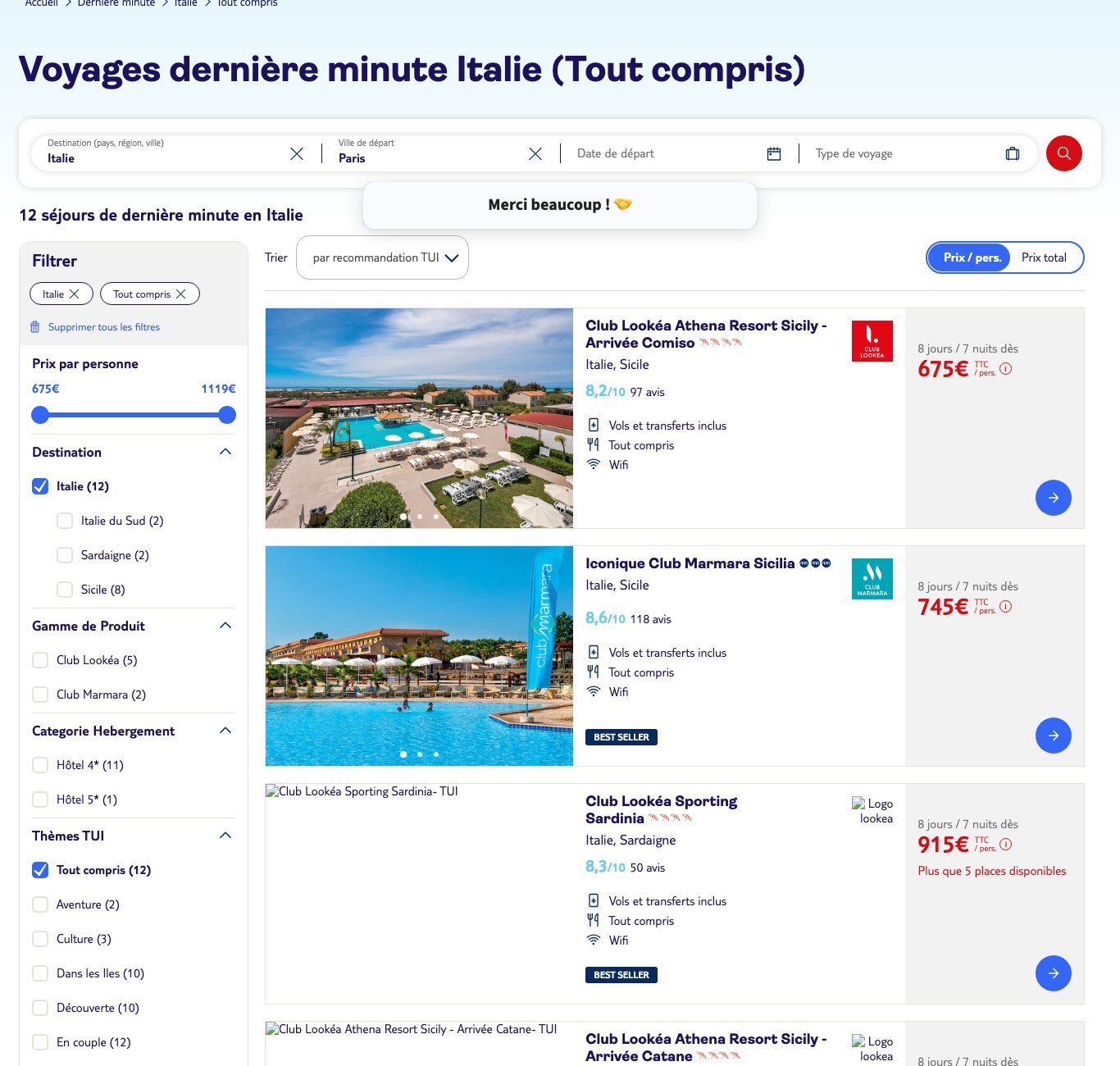Check the Italie du Sud (2) checkbox

point(65,521)
